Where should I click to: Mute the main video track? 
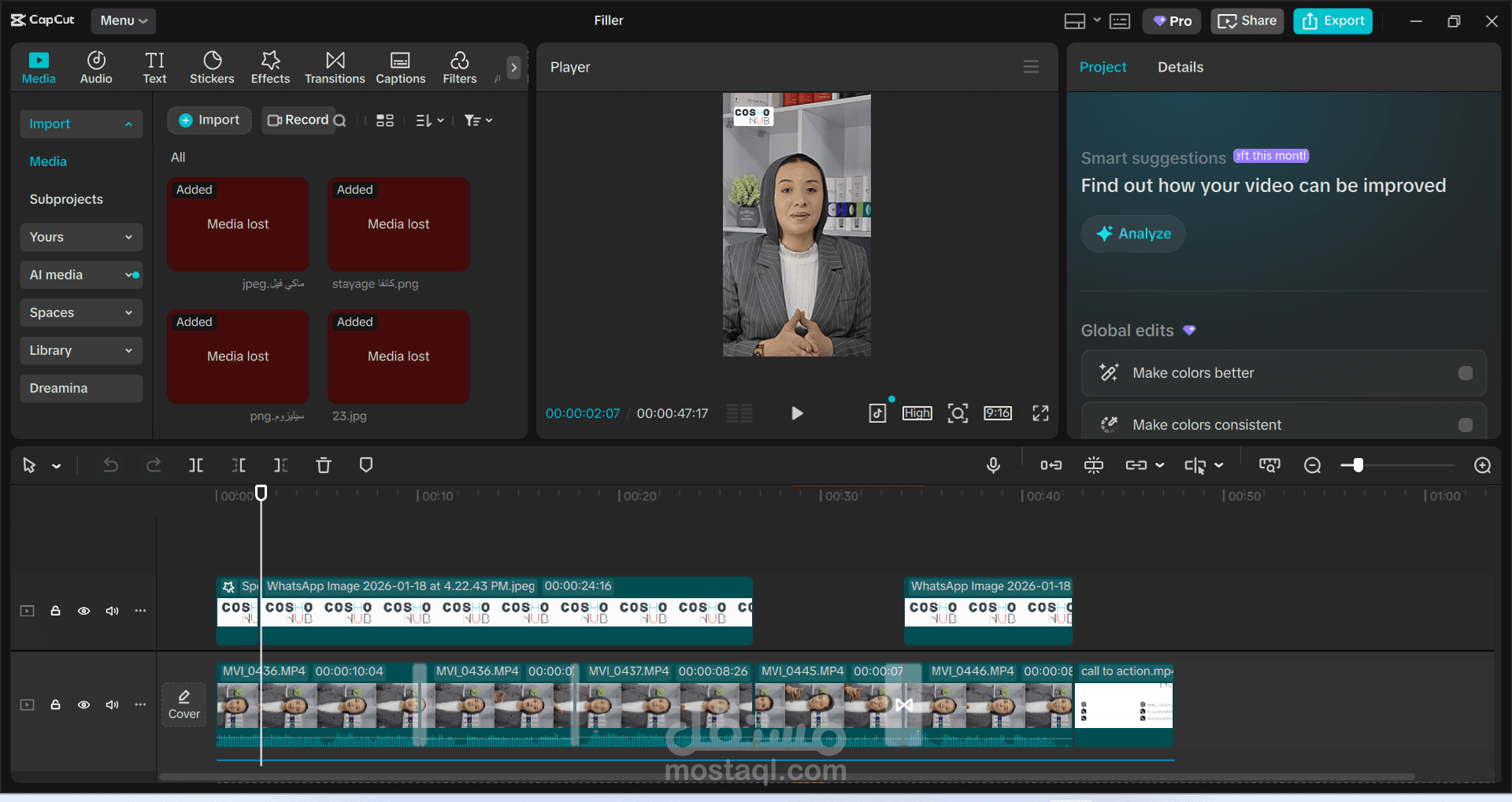112,704
